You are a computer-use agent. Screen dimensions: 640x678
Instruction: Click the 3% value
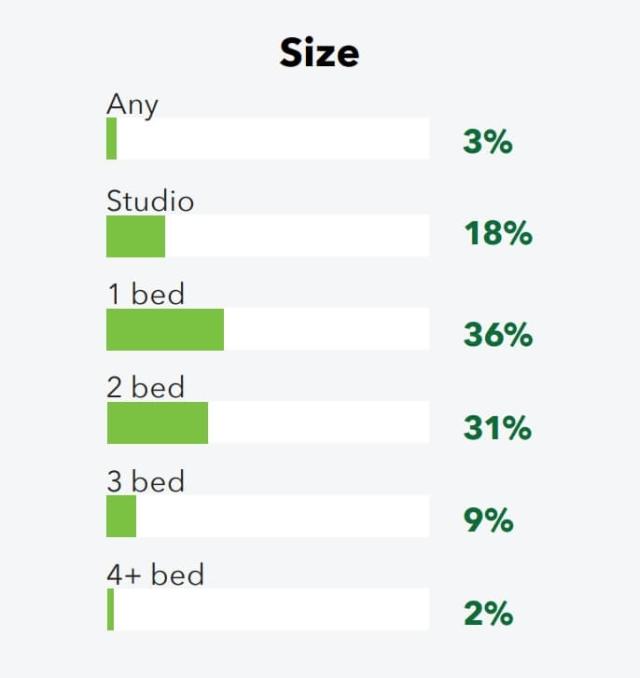coord(487,142)
